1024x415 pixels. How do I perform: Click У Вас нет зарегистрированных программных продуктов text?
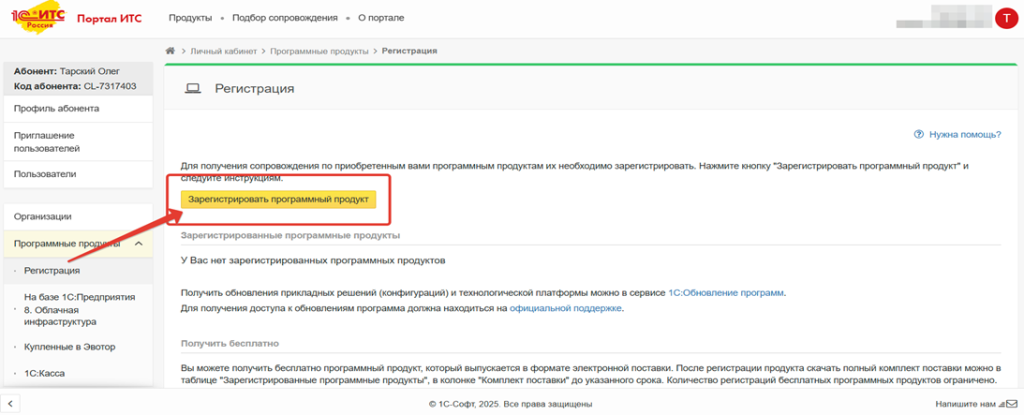pos(313,261)
